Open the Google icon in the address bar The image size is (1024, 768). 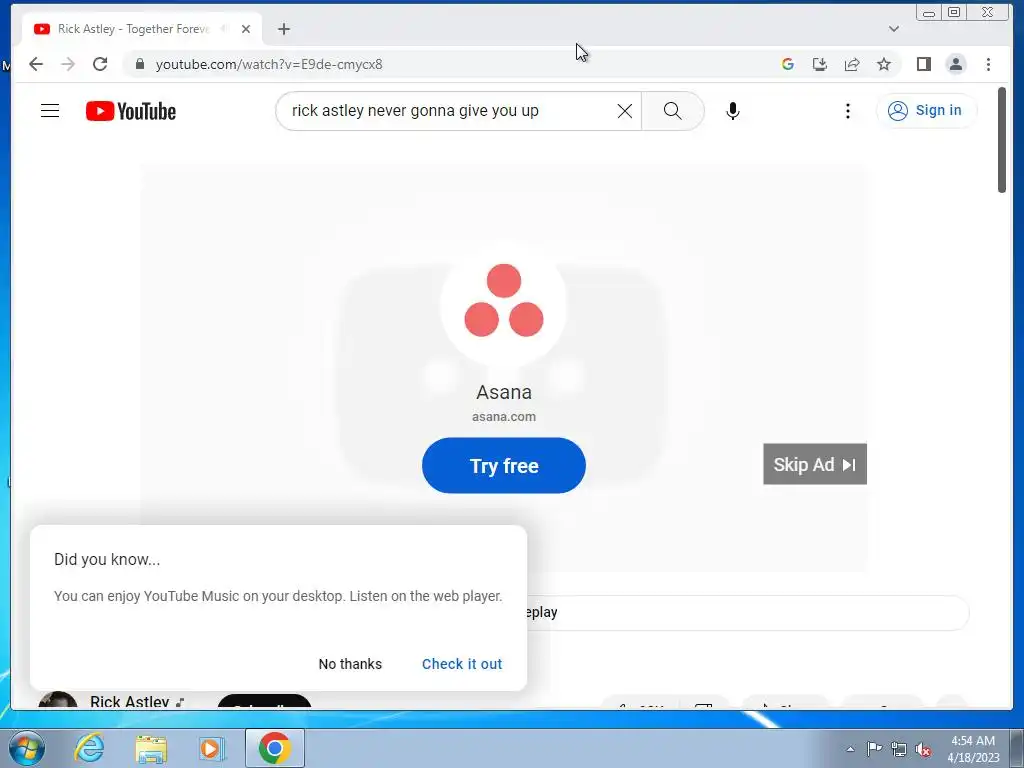click(788, 64)
